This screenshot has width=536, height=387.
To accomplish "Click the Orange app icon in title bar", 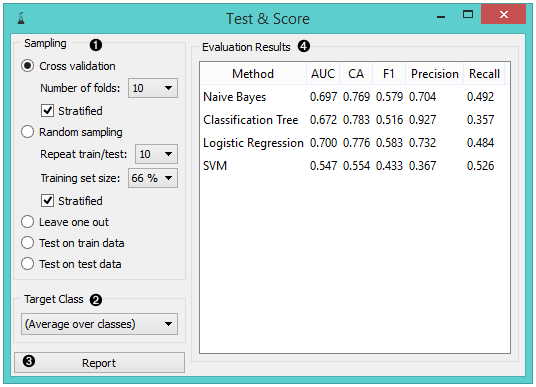I will (21, 18).
